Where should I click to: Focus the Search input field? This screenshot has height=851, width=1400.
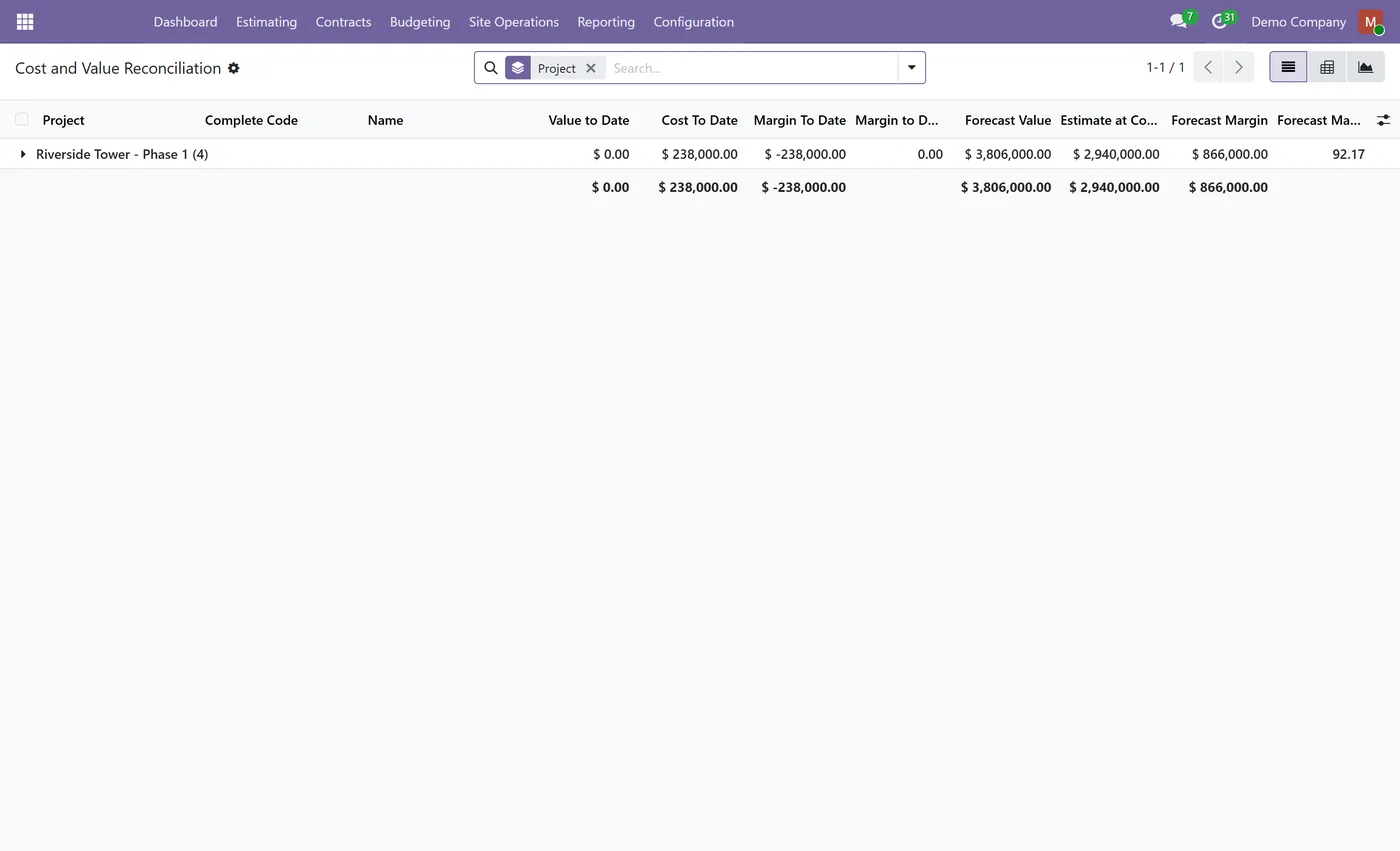[x=752, y=68]
